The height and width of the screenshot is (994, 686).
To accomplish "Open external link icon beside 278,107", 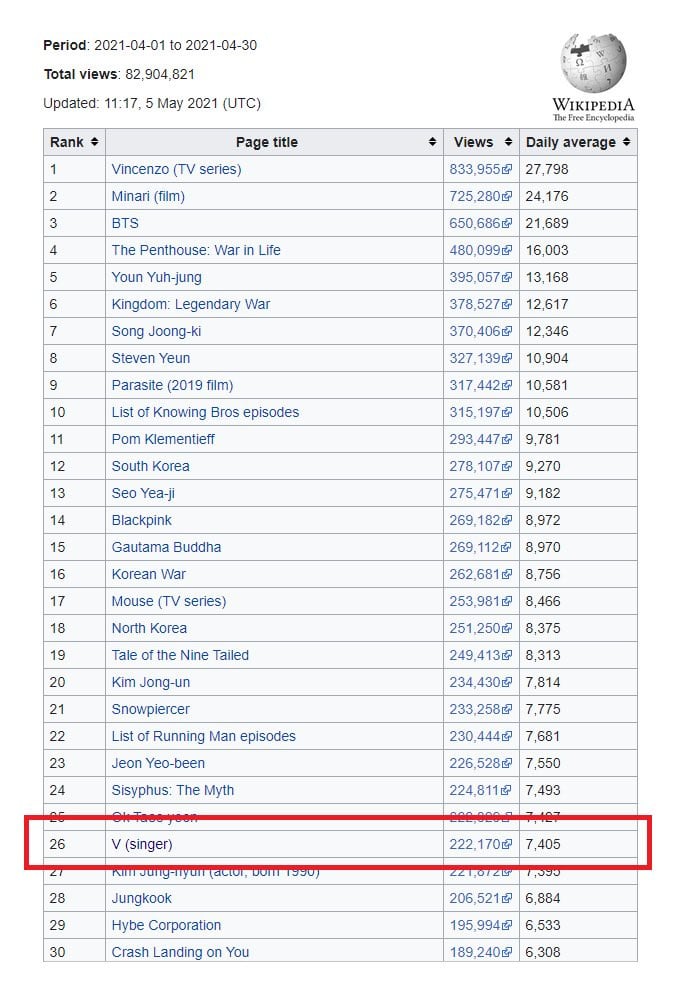I will coord(507,467).
